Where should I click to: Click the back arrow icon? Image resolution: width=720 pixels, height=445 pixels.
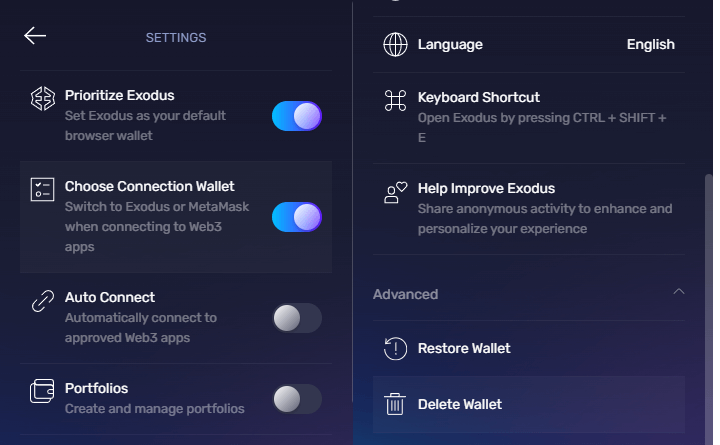coord(35,36)
